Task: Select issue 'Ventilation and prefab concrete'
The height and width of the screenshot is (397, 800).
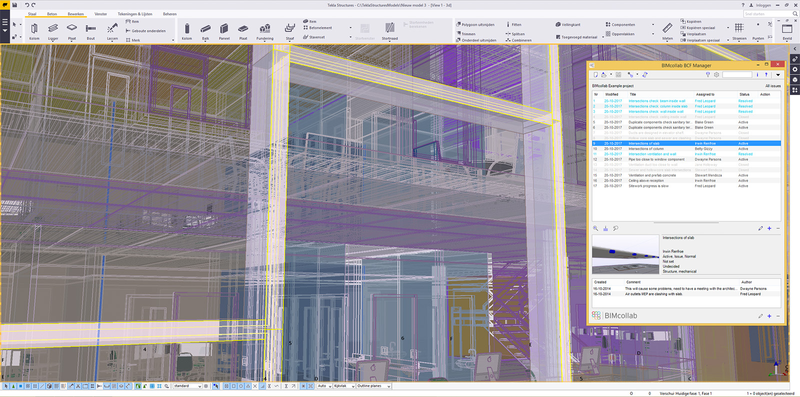Action: click(686, 175)
